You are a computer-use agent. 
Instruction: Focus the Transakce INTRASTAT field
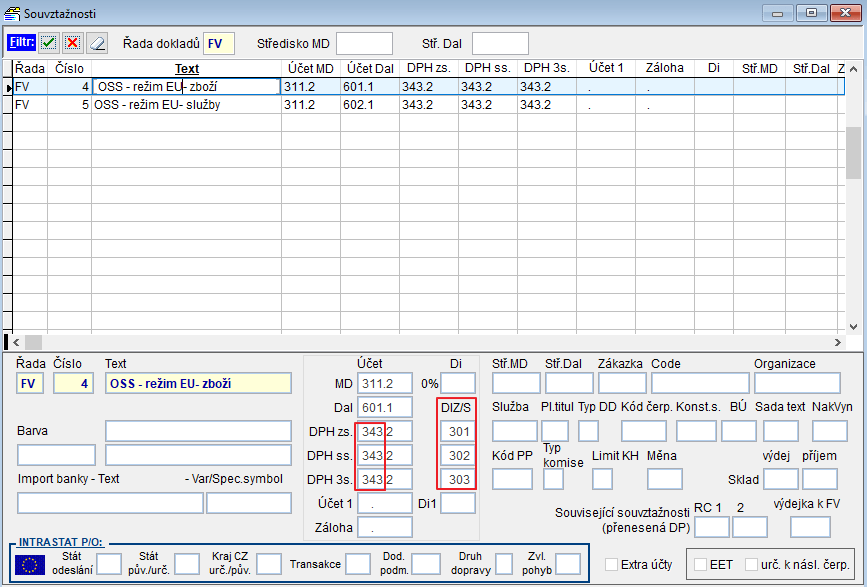coord(358,564)
